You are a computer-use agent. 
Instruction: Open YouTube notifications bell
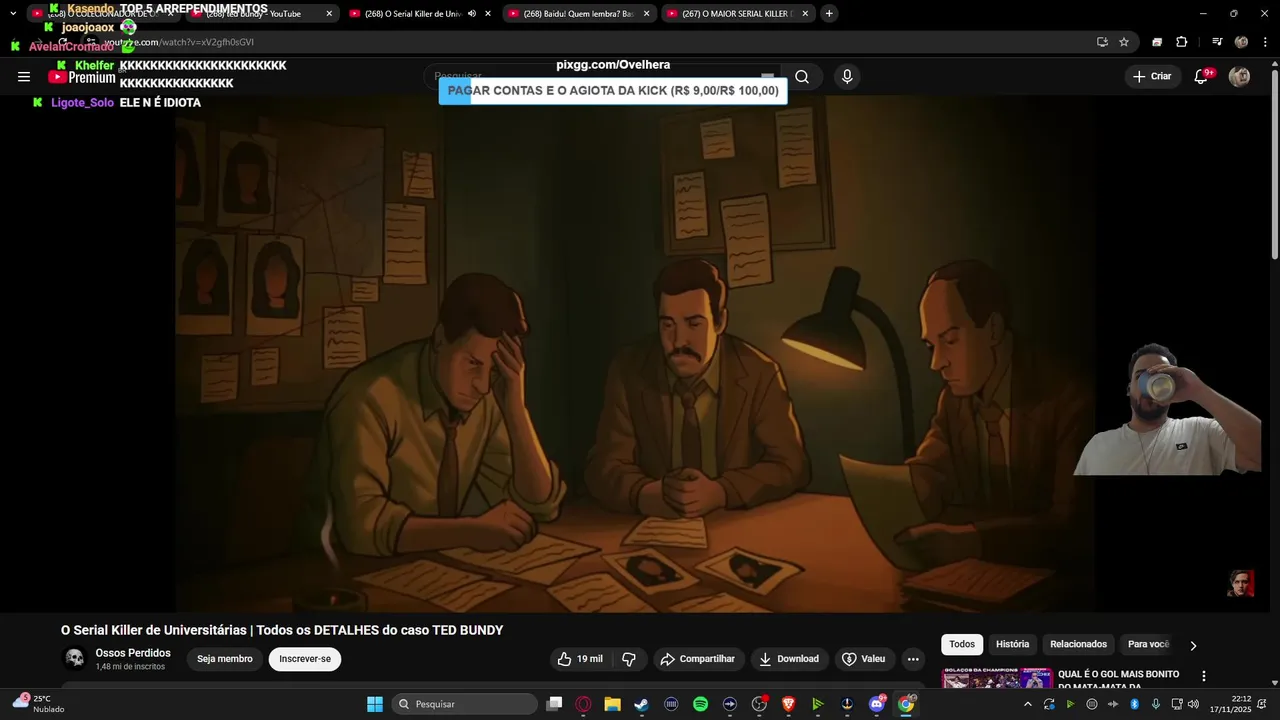click(x=1201, y=77)
